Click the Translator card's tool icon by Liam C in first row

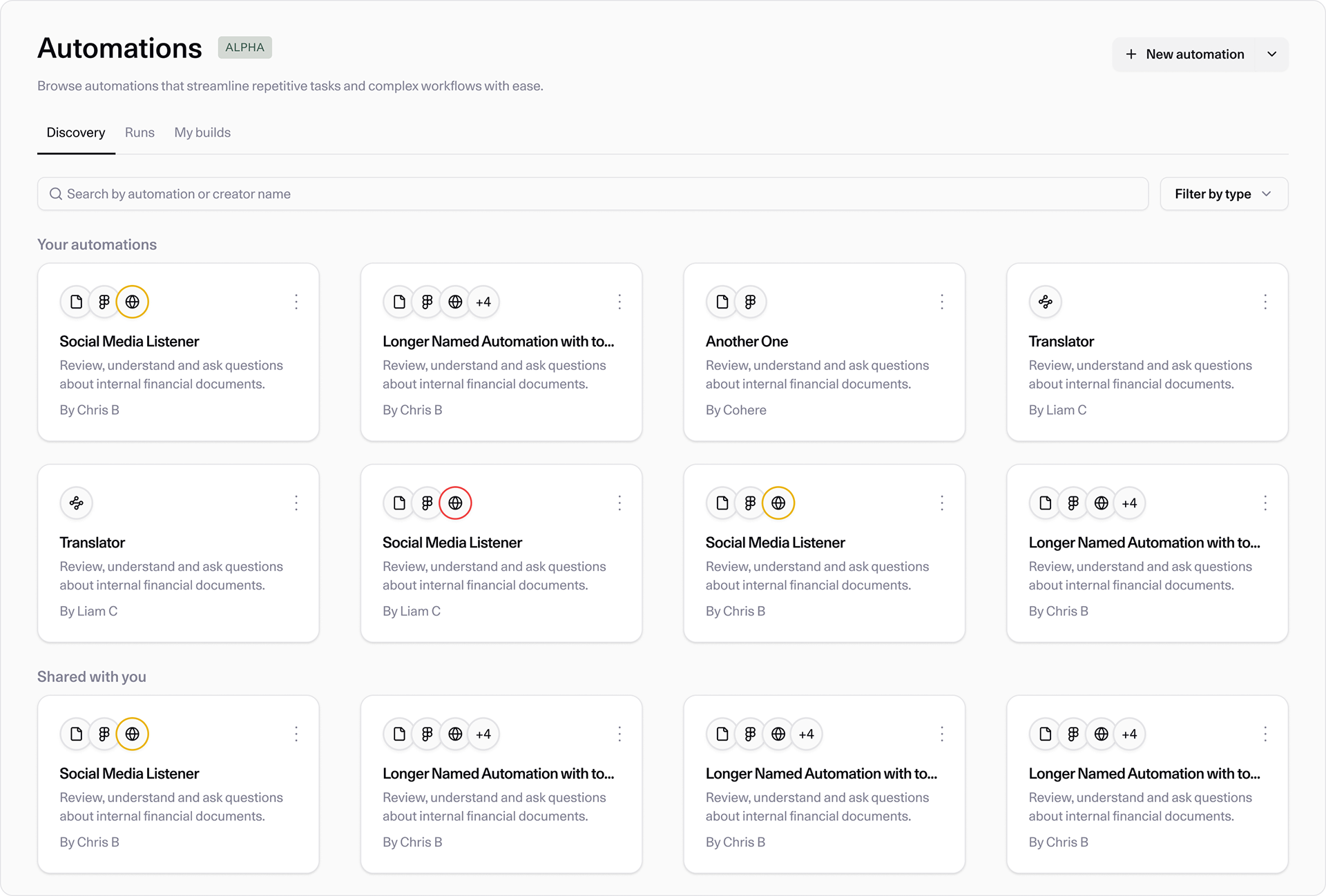(1045, 302)
